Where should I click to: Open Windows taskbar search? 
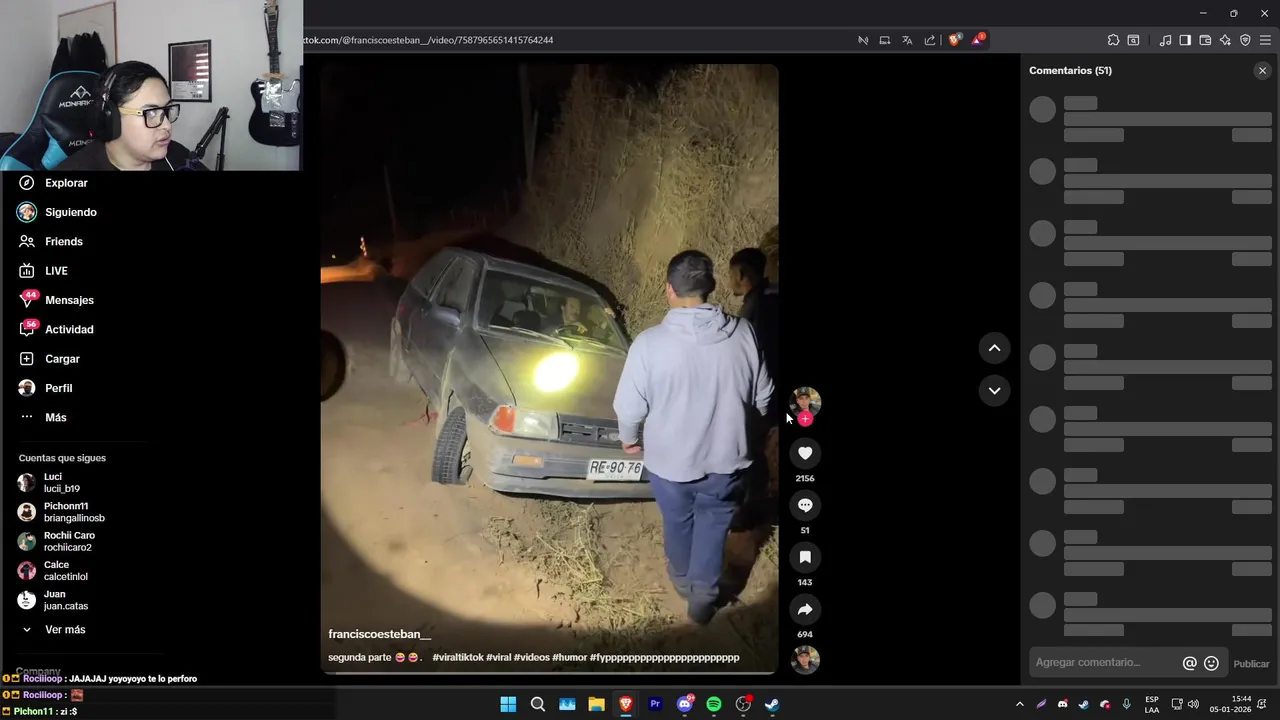(538, 704)
